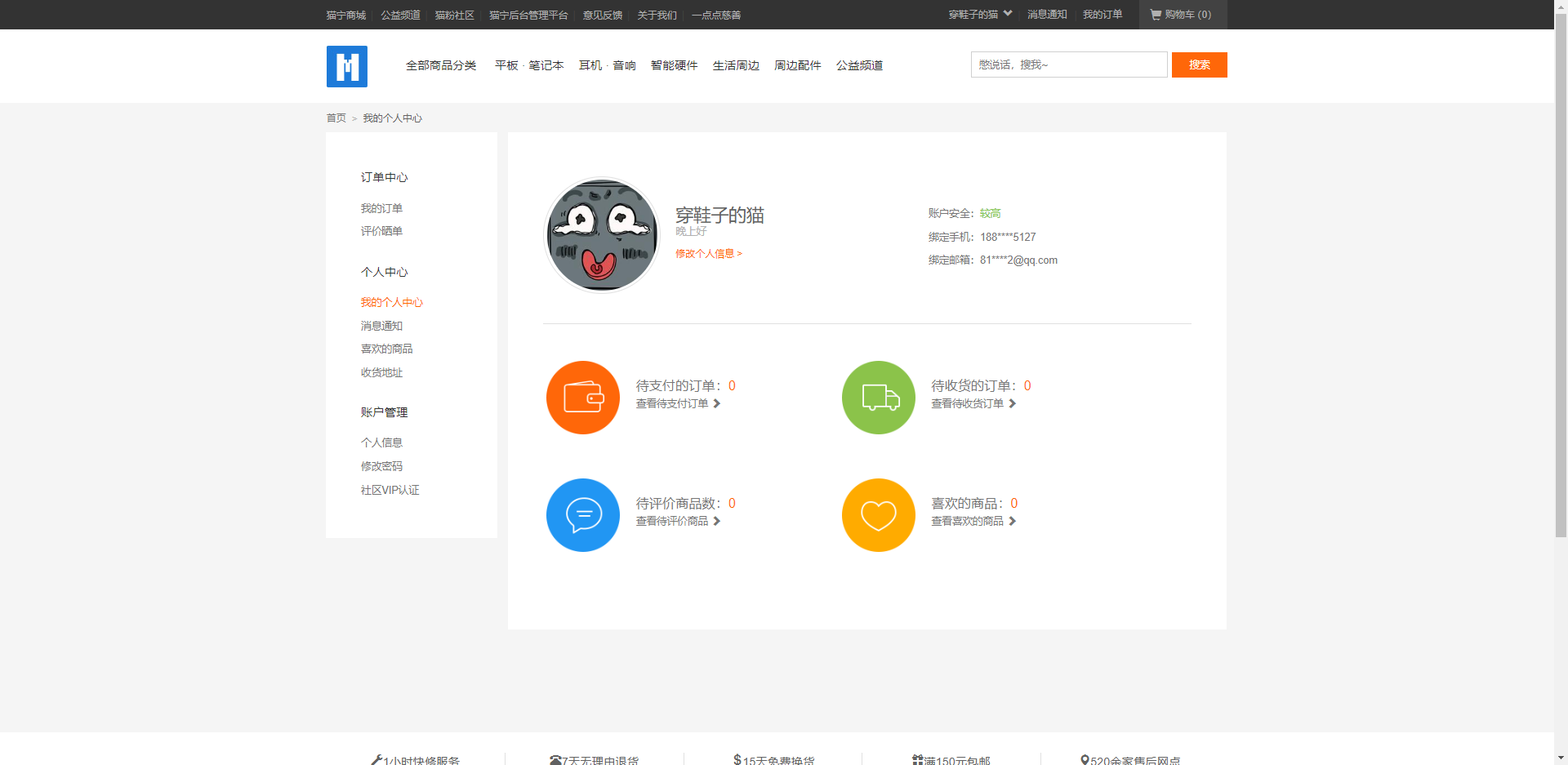Screen dimensions: 1568x765
Task: Open 个人信息 in sidebar
Action: coord(381,443)
